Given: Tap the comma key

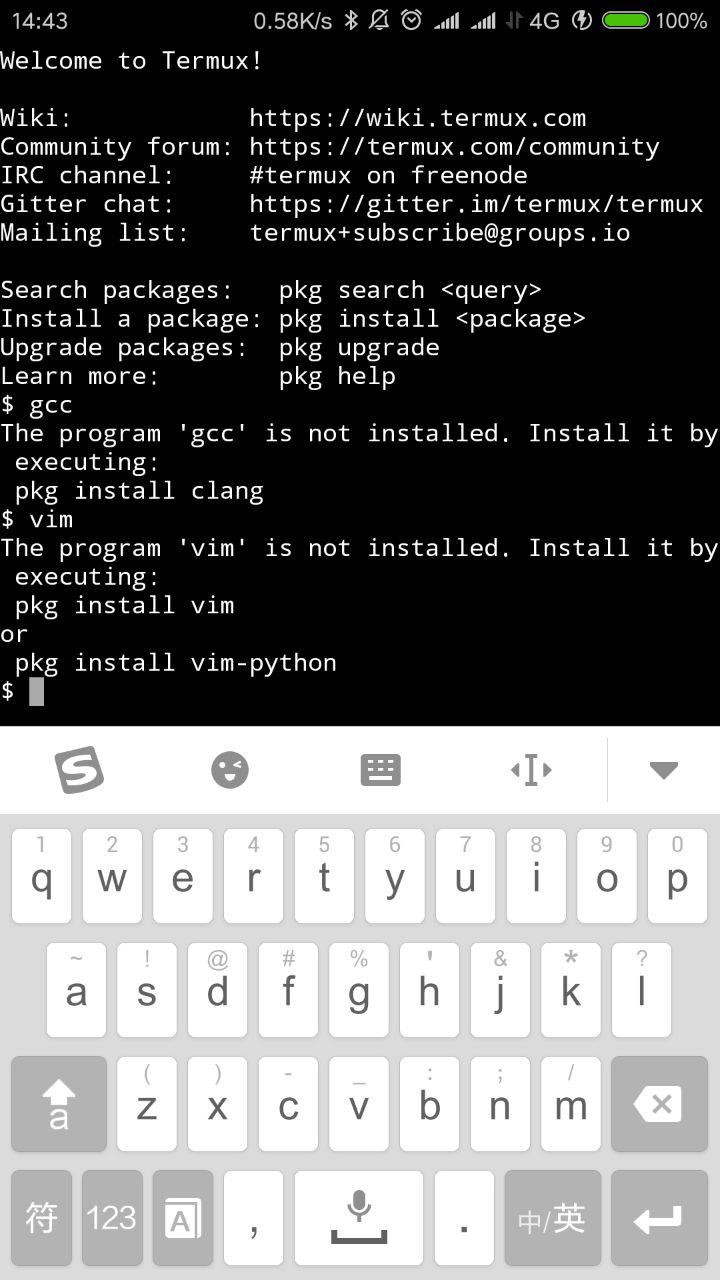Looking at the screenshot, I should pos(254,1218).
